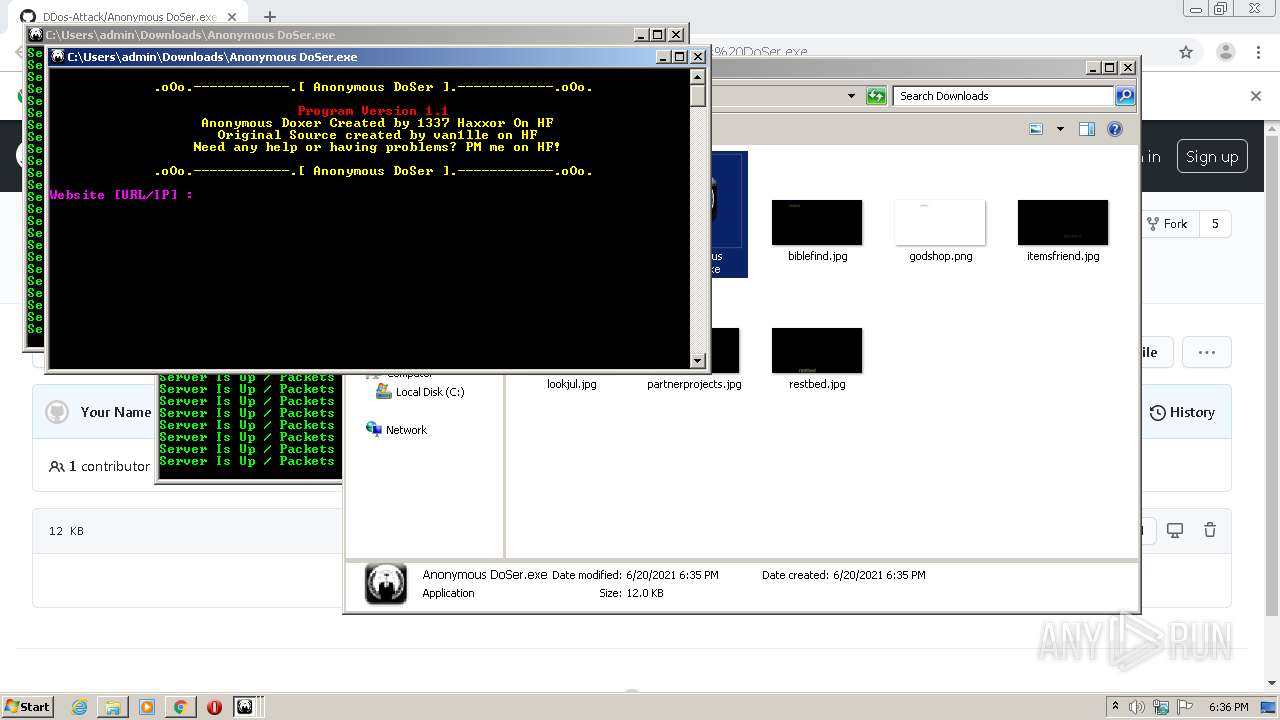Open the volume tray icon
The image size is (1280, 720).
[x=1137, y=706]
